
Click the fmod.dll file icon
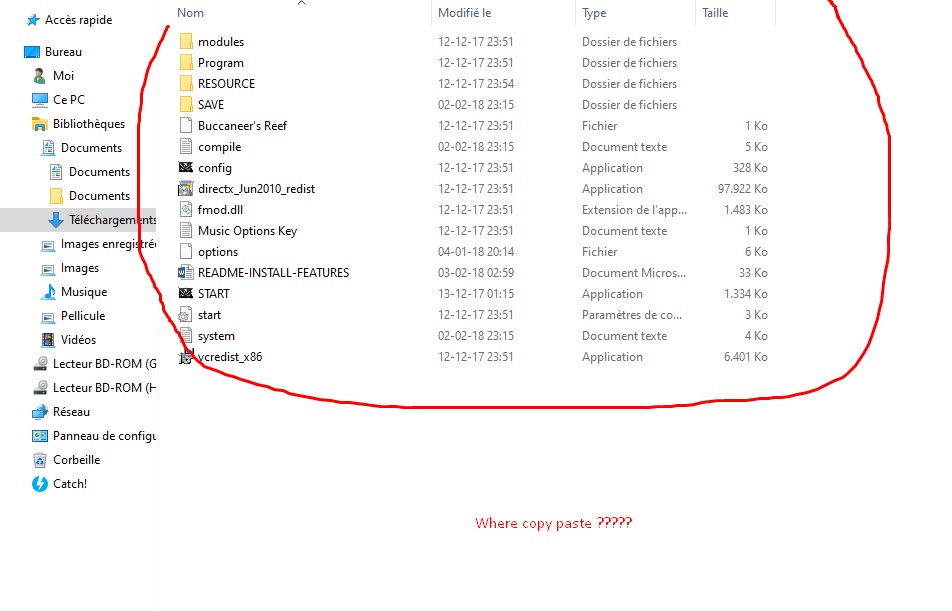(186, 210)
